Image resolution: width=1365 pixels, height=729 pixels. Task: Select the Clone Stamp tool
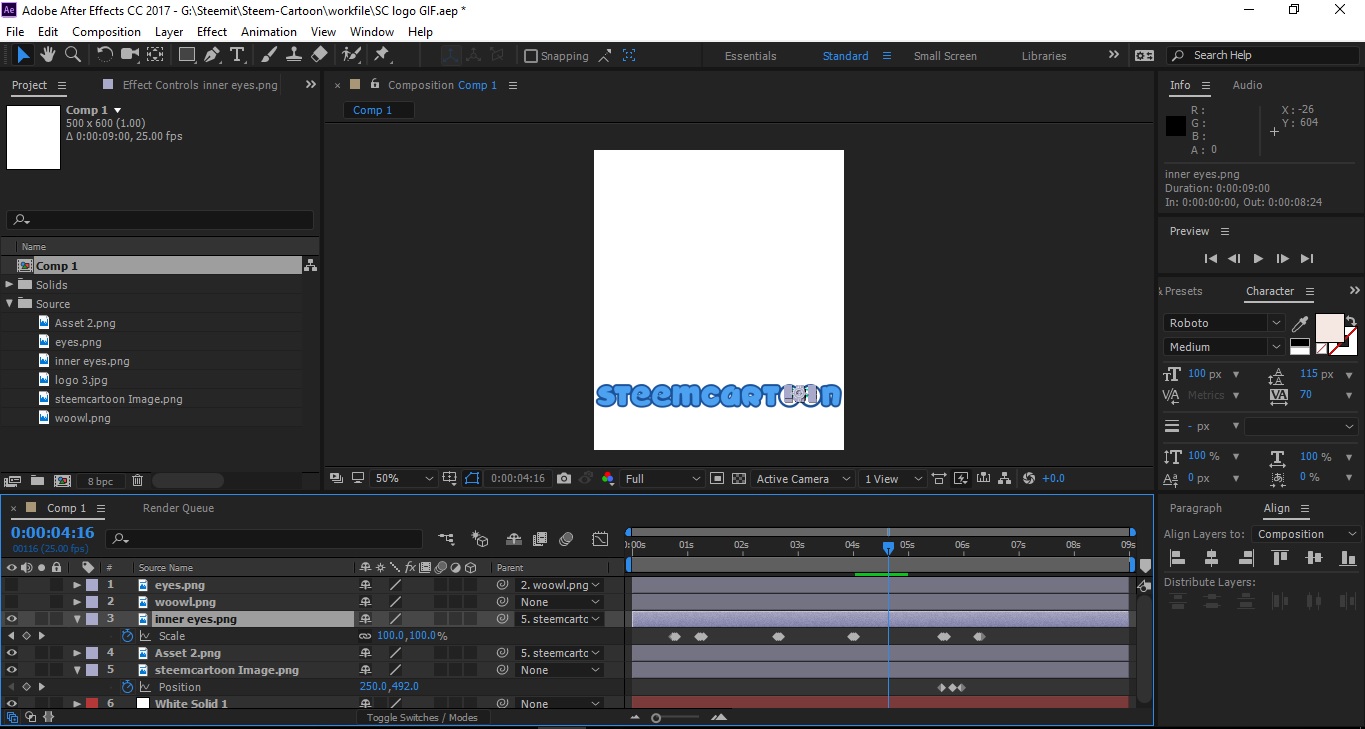coord(294,55)
